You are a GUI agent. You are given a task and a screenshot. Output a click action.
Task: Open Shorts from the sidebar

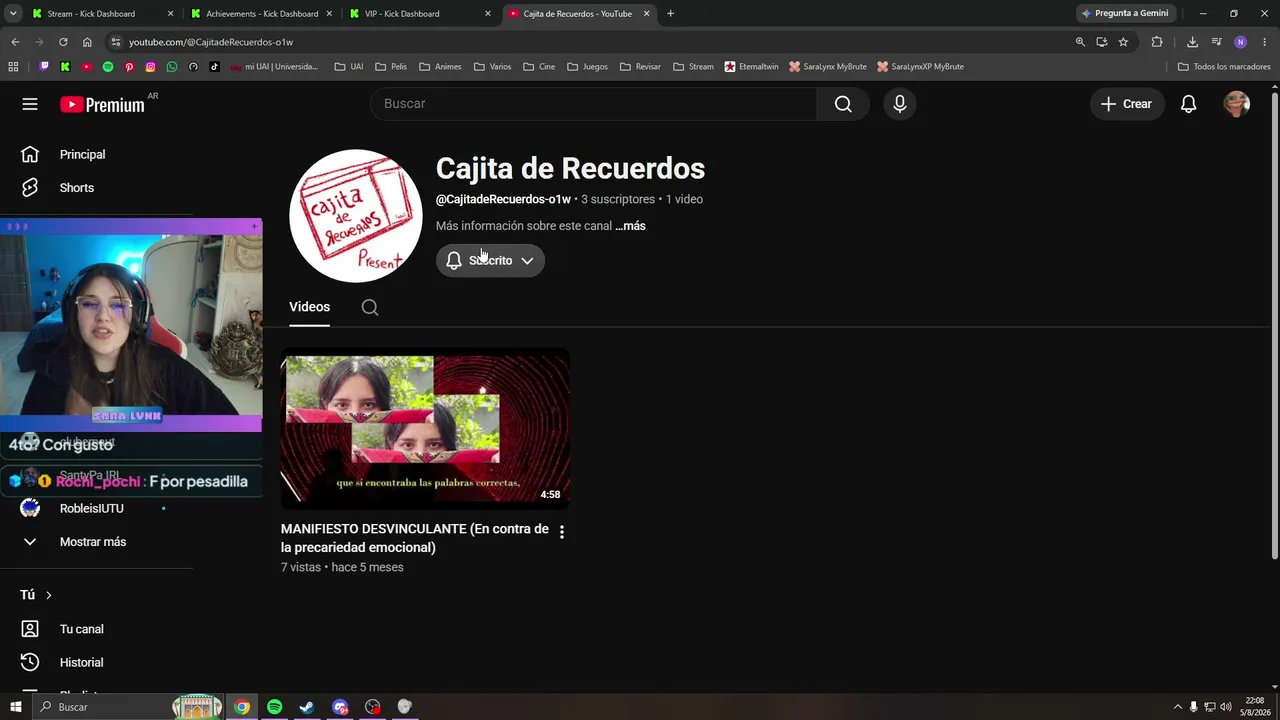tap(77, 188)
